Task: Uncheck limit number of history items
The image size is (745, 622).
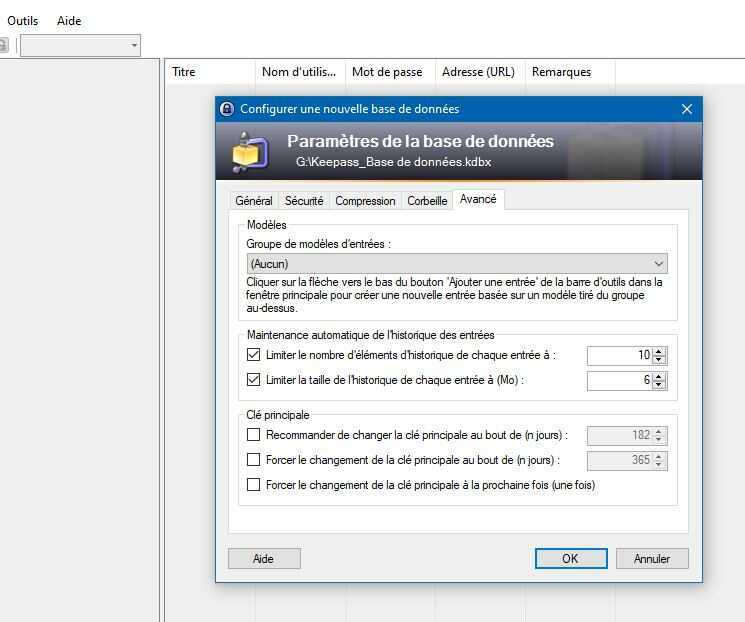Action: 254,354
